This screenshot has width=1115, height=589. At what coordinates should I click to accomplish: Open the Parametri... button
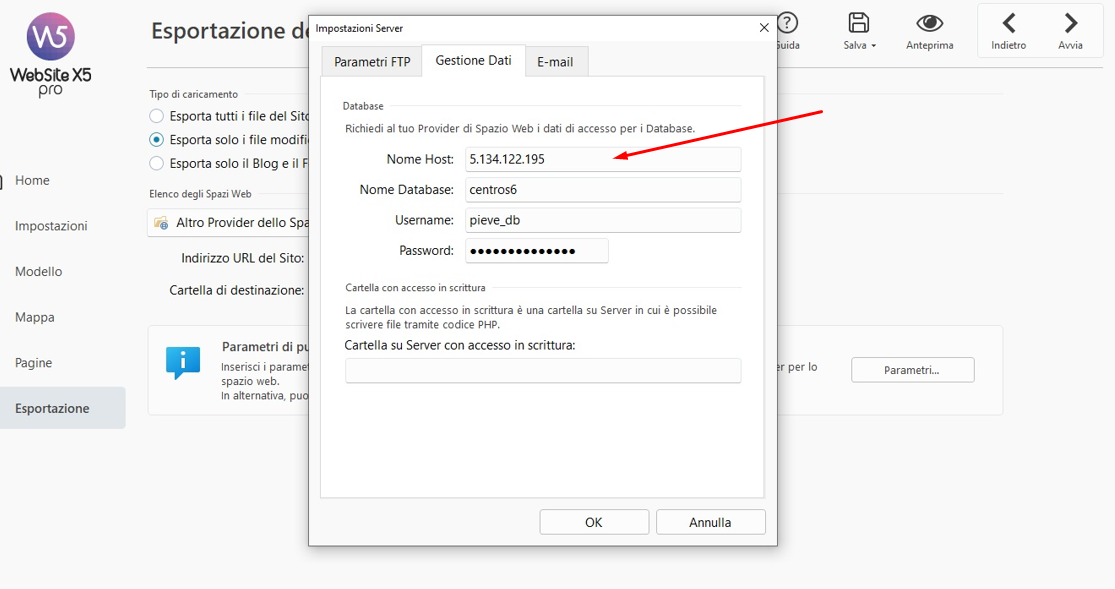pyautogui.click(x=912, y=370)
